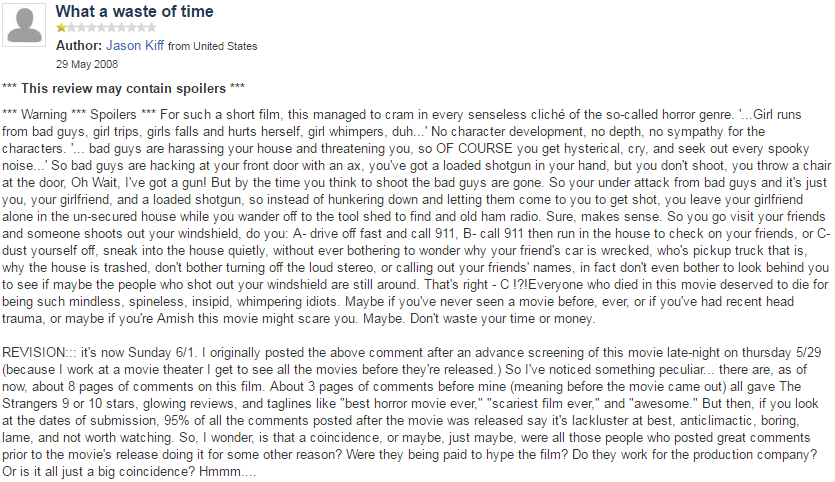Click the leading asterisks before spoiler heading
The height and width of the screenshot is (482, 835).
pos(10,87)
